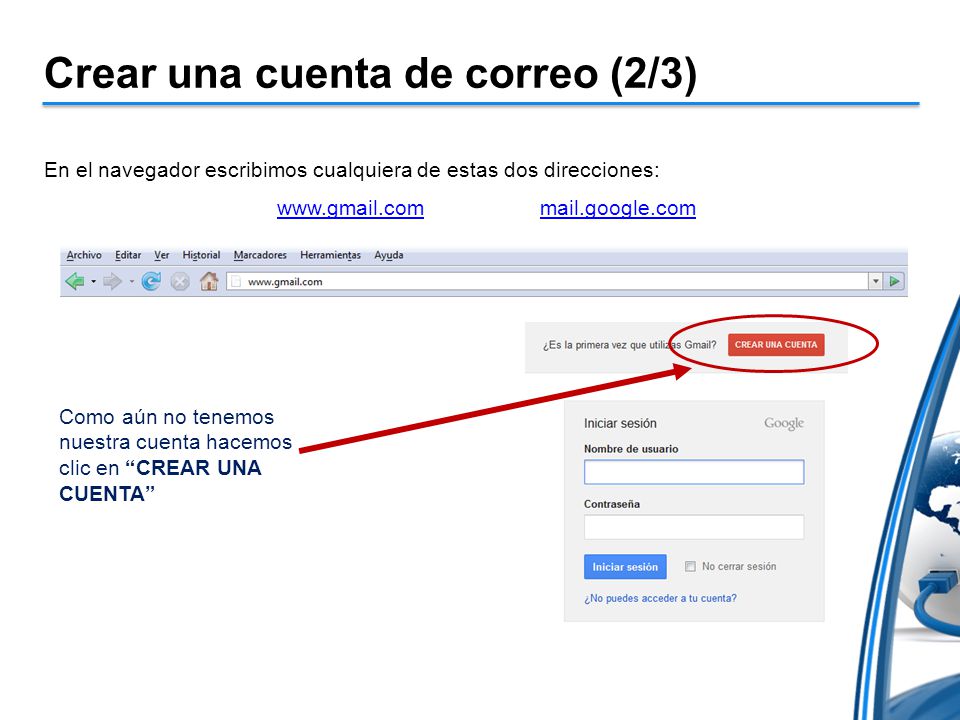The width and height of the screenshot is (960, 720).
Task: Open ¿No puedes acceder a tu cuenta? link
Action: click(660, 598)
